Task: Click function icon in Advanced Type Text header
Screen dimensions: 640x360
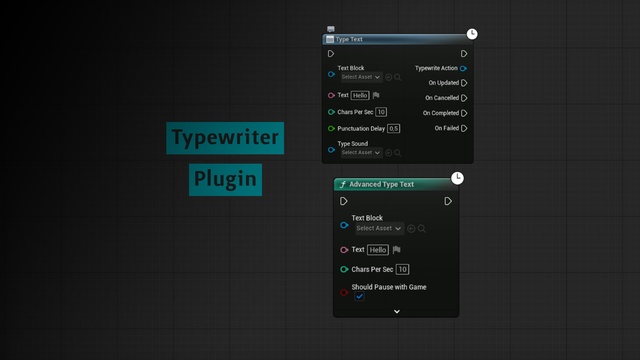Action: click(x=343, y=184)
